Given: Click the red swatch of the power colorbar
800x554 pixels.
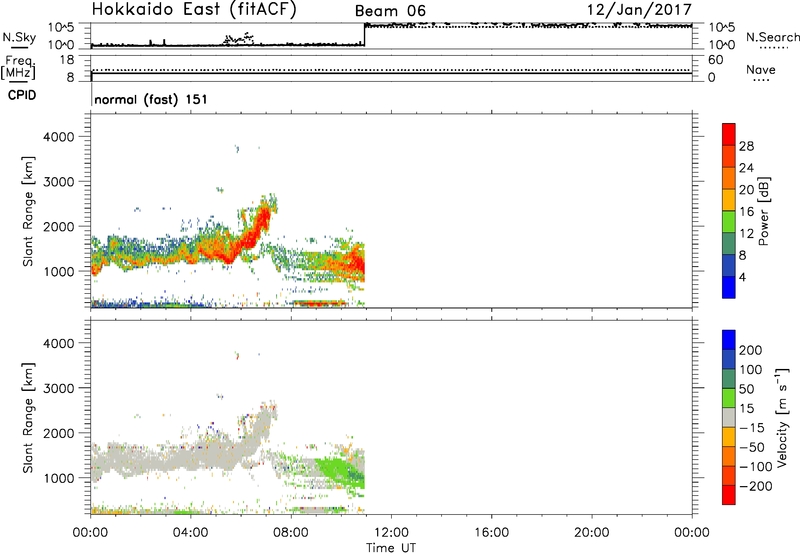Looking at the screenshot, I should coord(729,135).
